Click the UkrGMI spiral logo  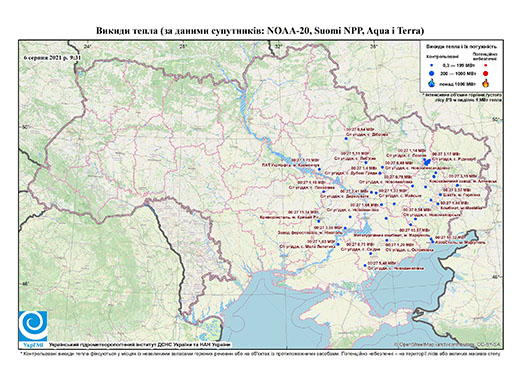point(32,326)
